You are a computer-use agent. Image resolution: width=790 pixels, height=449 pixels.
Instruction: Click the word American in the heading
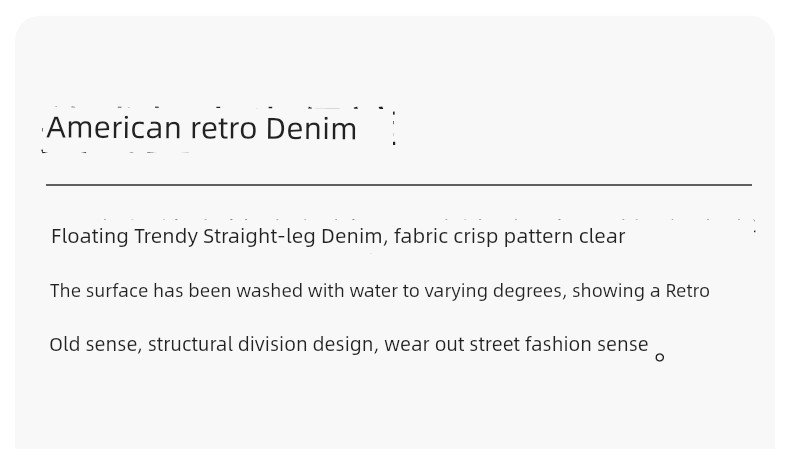(114, 128)
